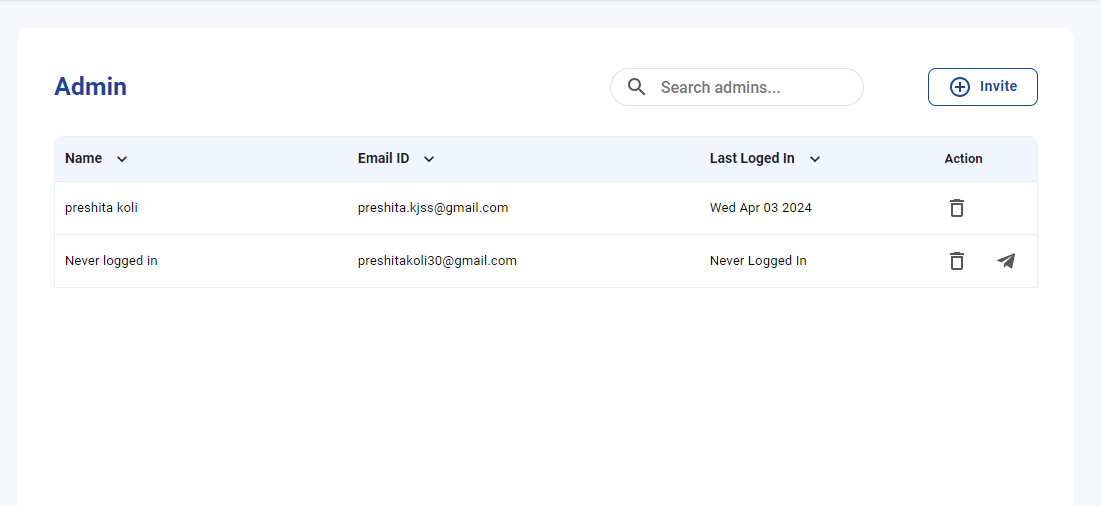1101x506 pixels.
Task: Click the Email ID column header
Action: (x=383, y=159)
